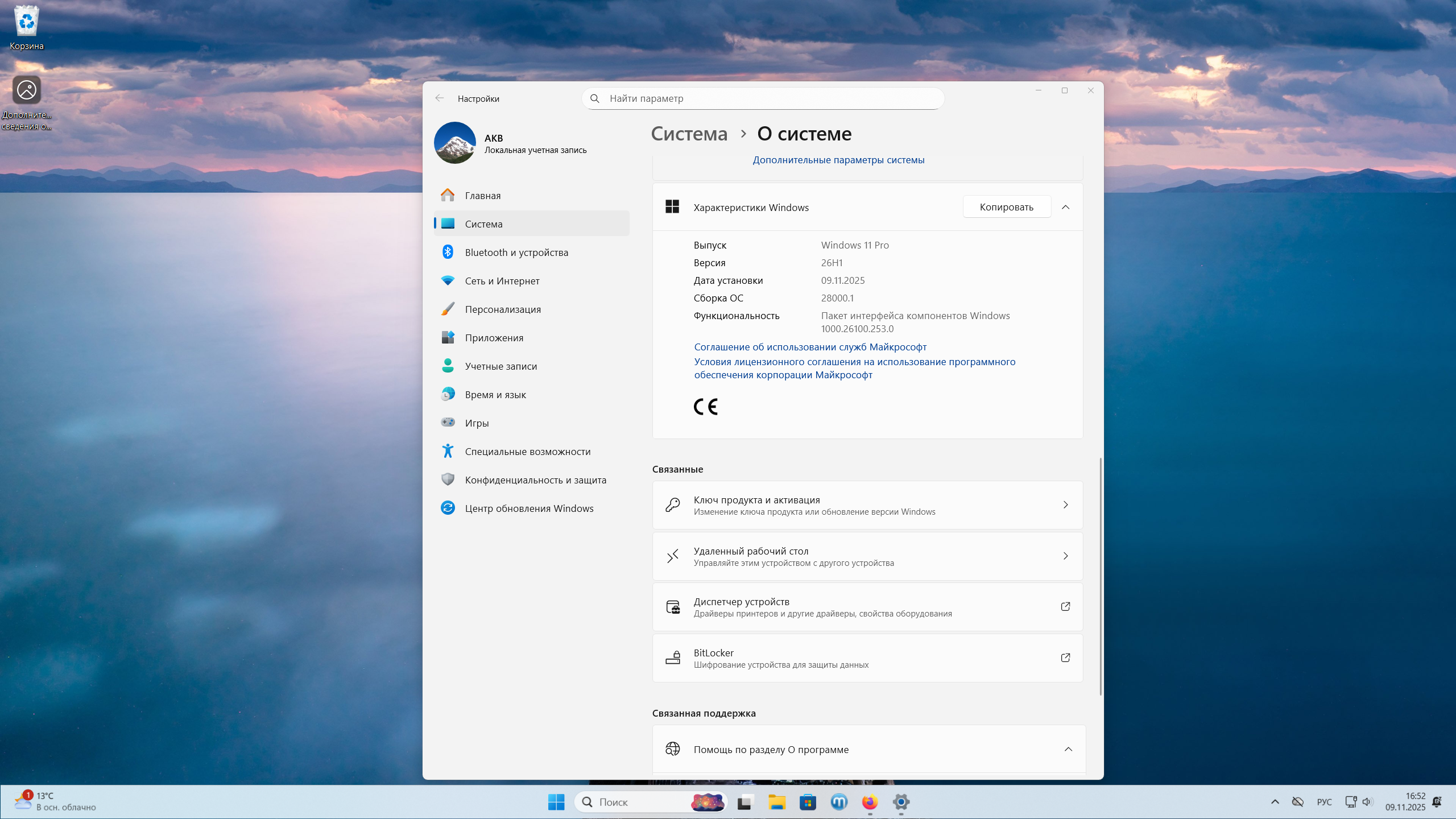The image size is (1456, 819).
Task: Click the Privacy shield icon
Action: point(448,479)
